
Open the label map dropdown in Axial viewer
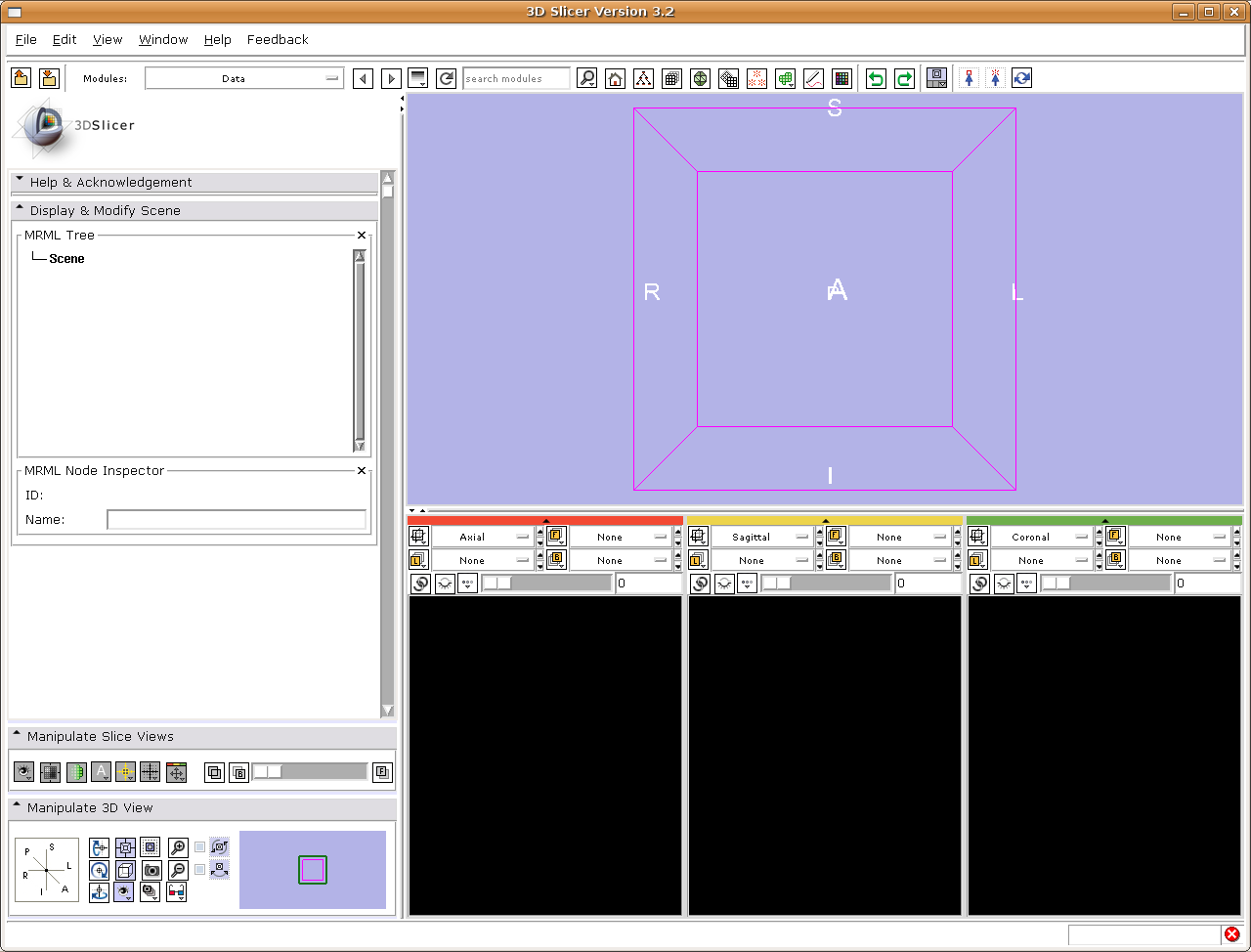point(482,560)
